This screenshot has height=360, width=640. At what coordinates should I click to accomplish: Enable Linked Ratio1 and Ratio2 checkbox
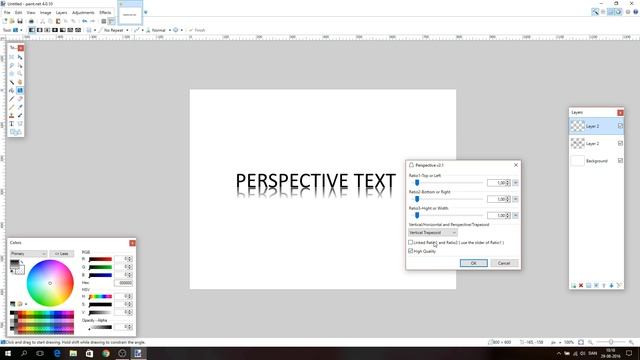[x=411, y=242]
